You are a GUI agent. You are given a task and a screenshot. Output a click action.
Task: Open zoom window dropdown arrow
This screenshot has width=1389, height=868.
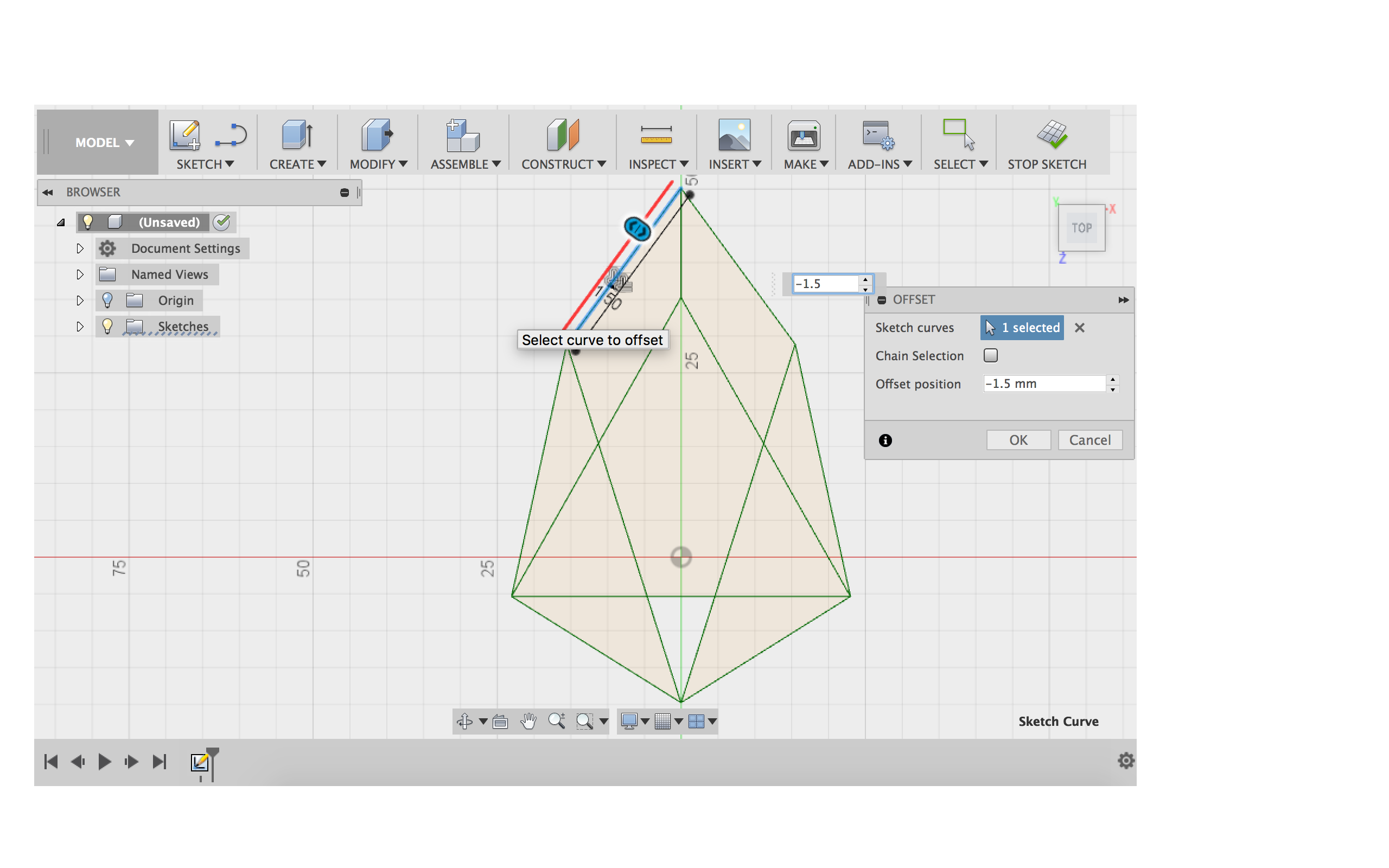click(603, 722)
